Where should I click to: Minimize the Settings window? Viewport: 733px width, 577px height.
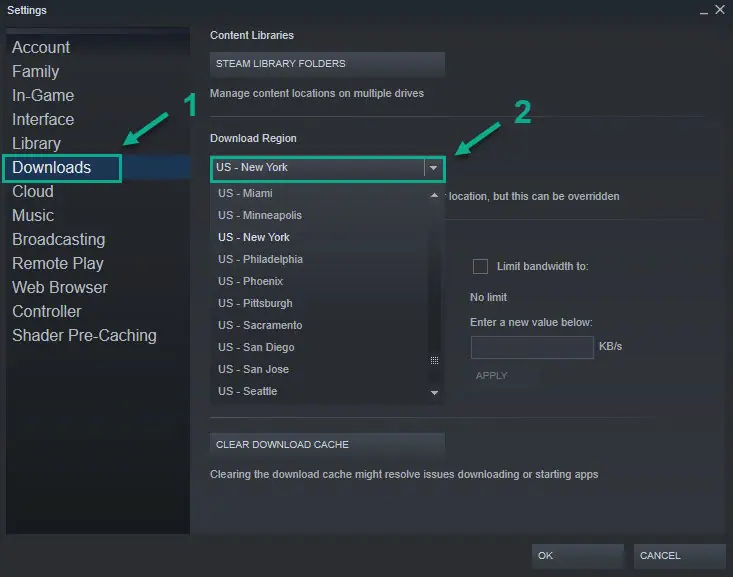coord(704,11)
